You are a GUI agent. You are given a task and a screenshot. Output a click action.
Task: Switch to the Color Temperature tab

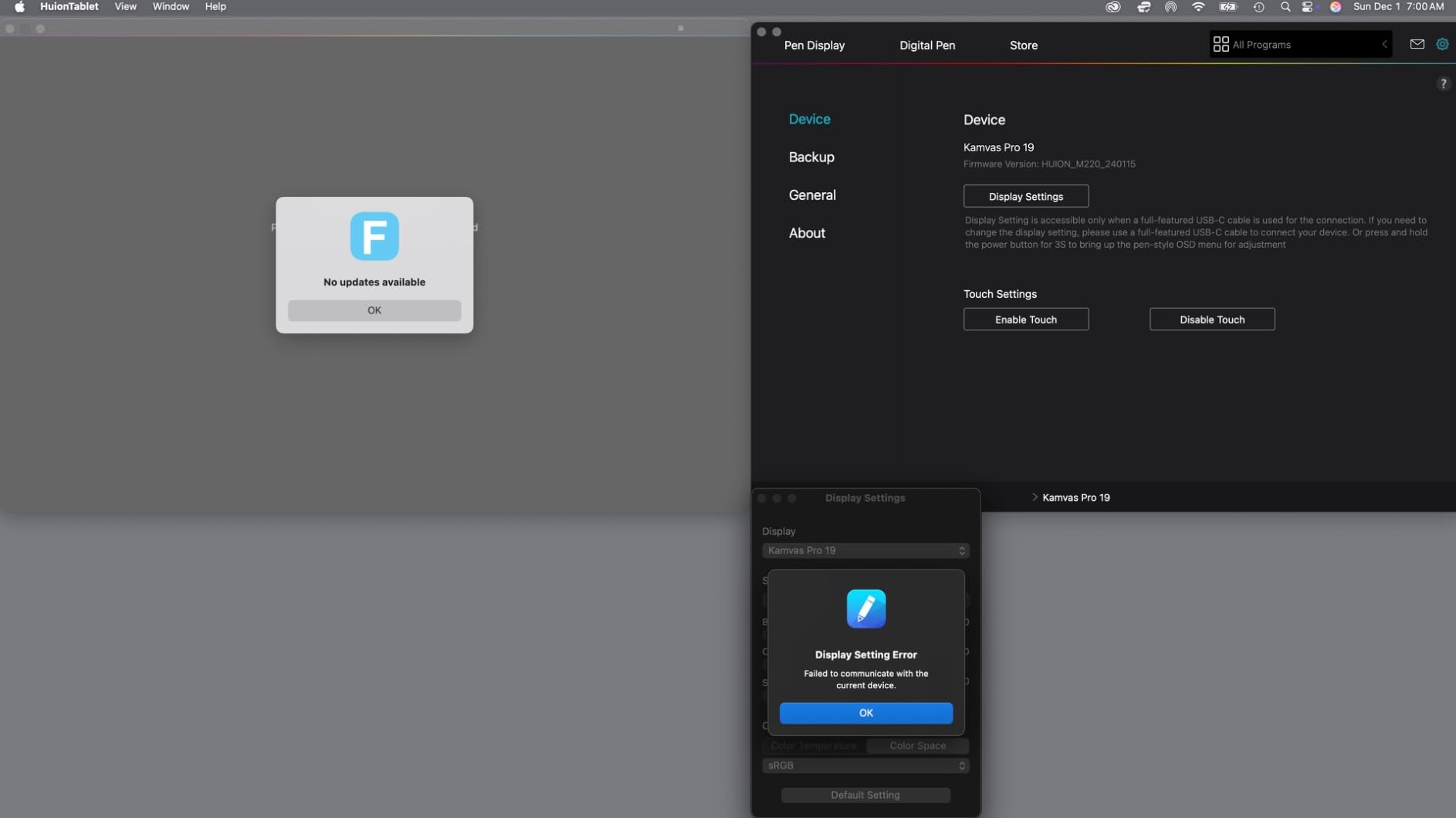(x=814, y=746)
